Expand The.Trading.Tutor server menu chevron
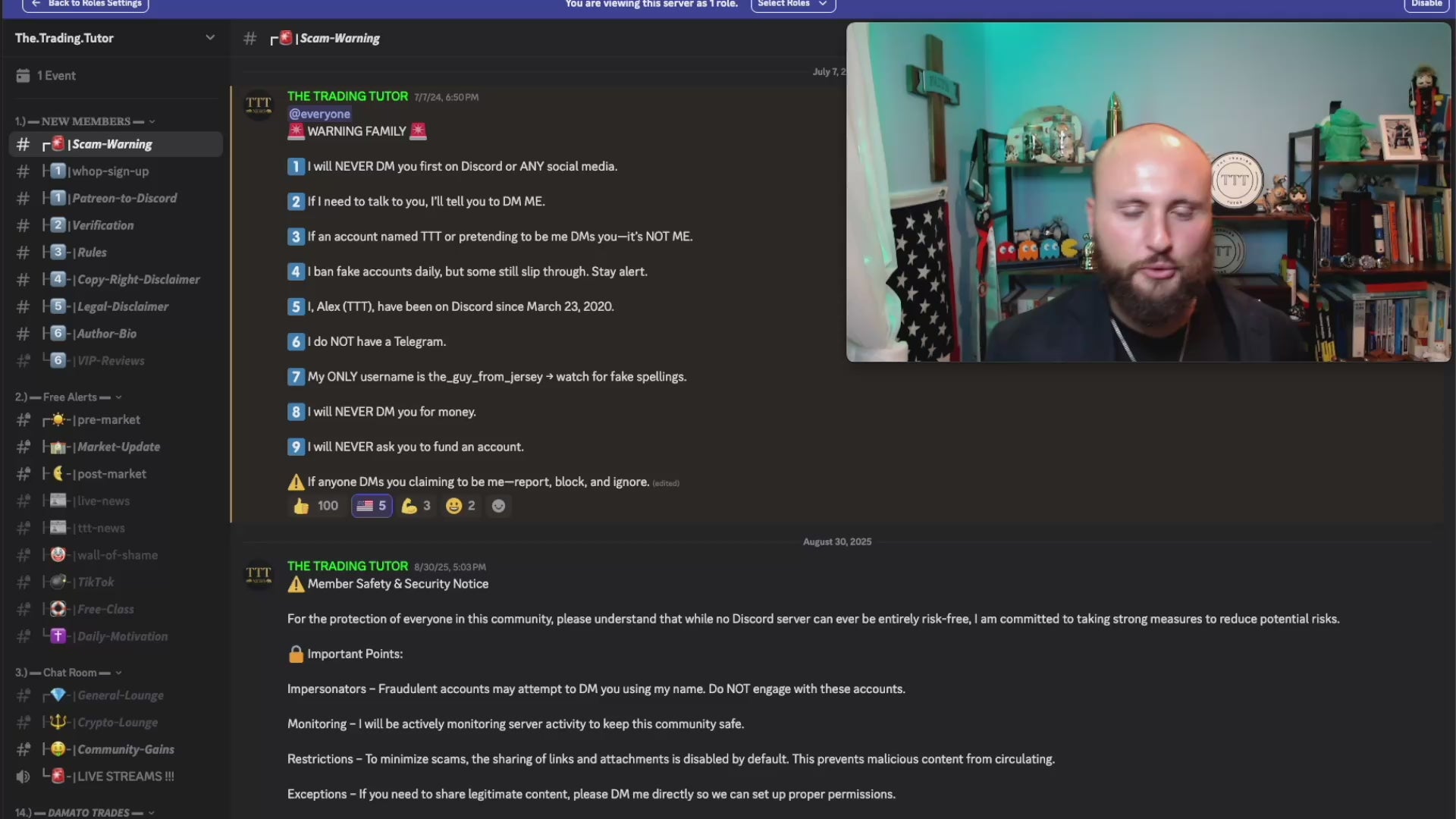The width and height of the screenshot is (1456, 819). tap(210, 38)
